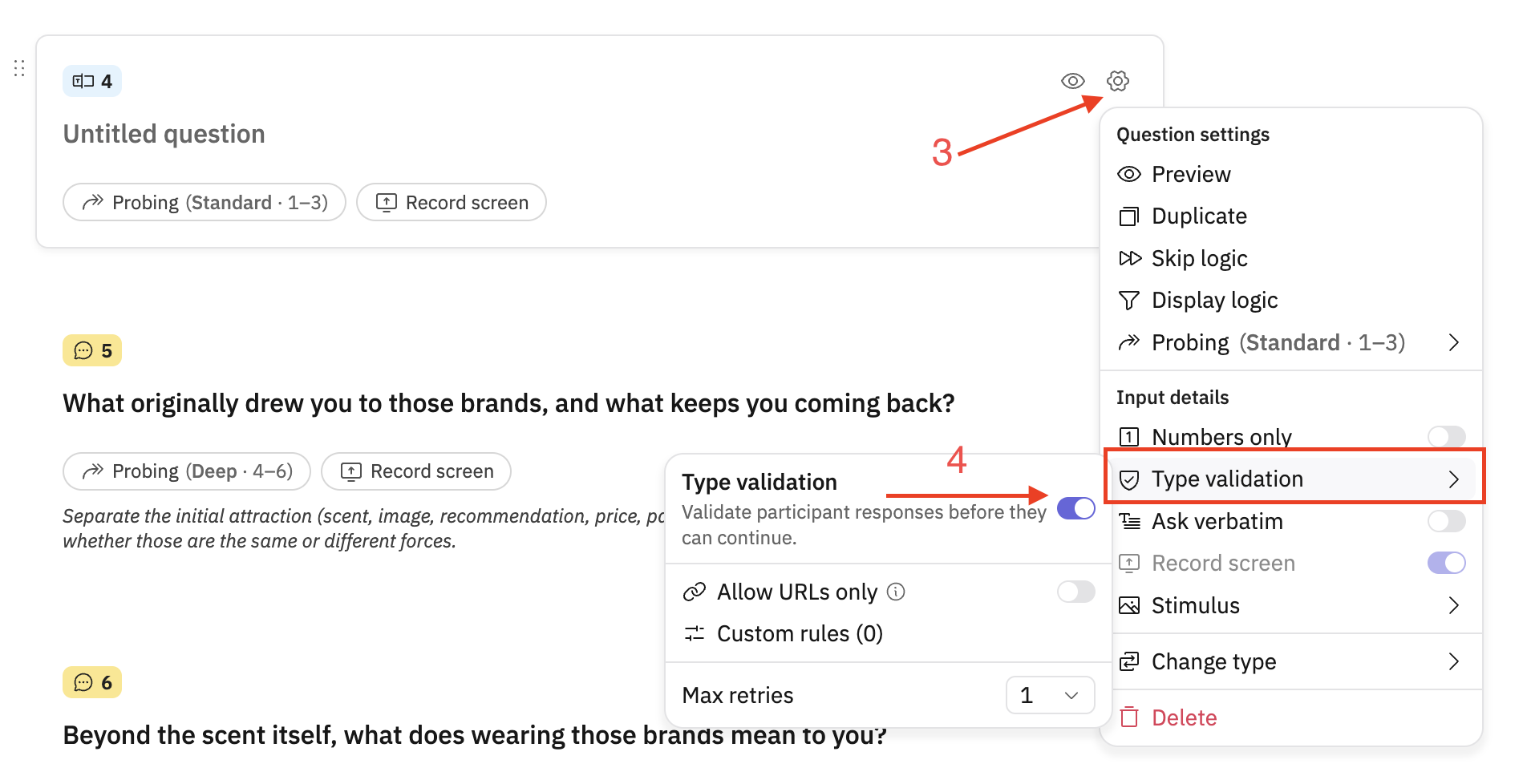Image resolution: width=1527 pixels, height=784 pixels.
Task: Click the eye preview icon on question 4
Action: [x=1072, y=81]
